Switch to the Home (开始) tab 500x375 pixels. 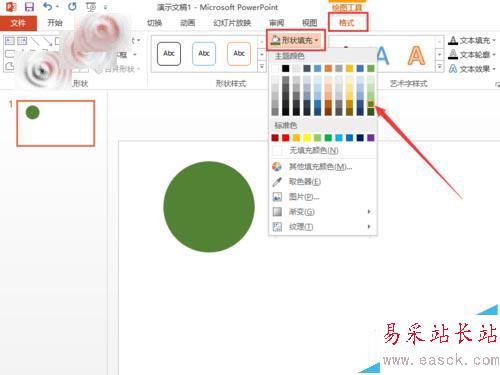[55, 23]
